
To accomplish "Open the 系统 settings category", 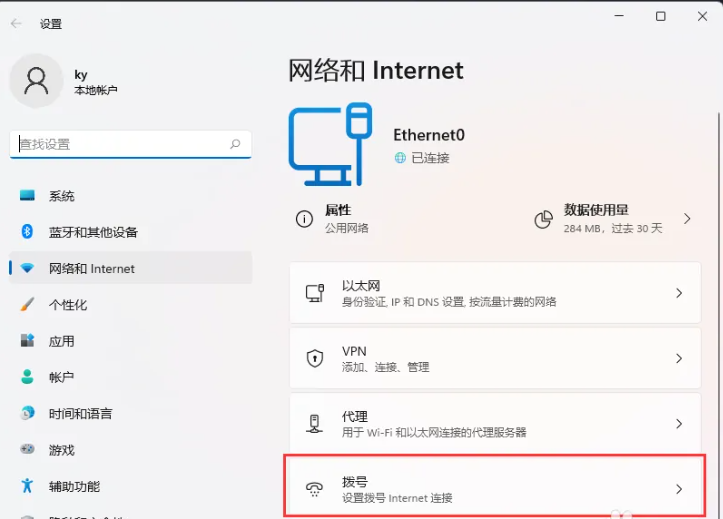I will 130,196.
